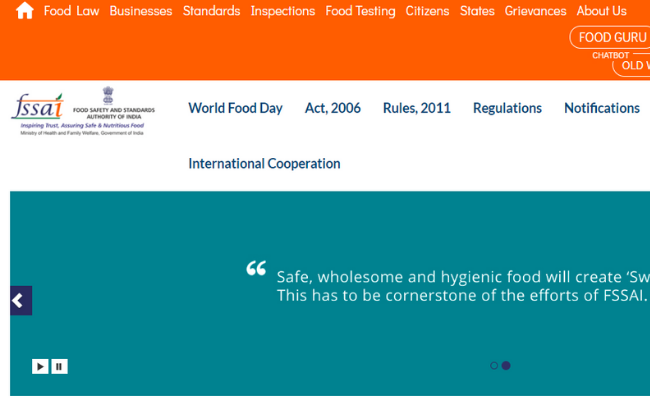Select the second slide indicator dot
This screenshot has height=400, width=650.
506,366
